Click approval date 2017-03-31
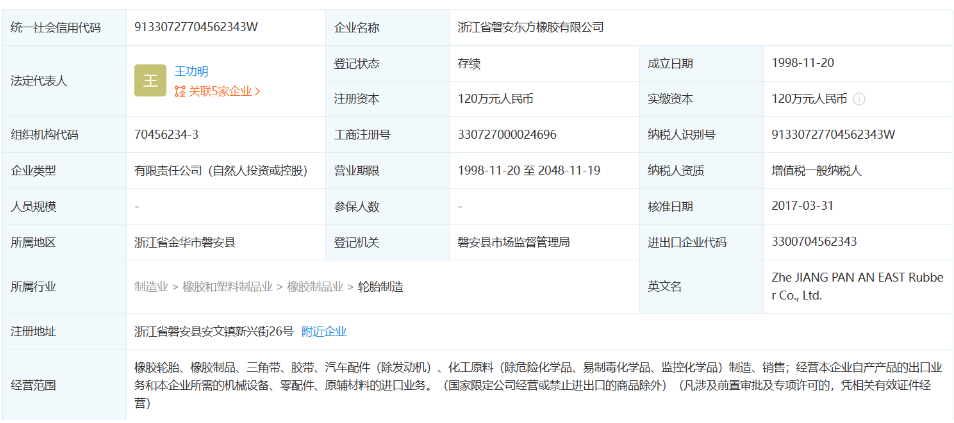Image resolution: width=954 pixels, height=423 pixels. 803,206
